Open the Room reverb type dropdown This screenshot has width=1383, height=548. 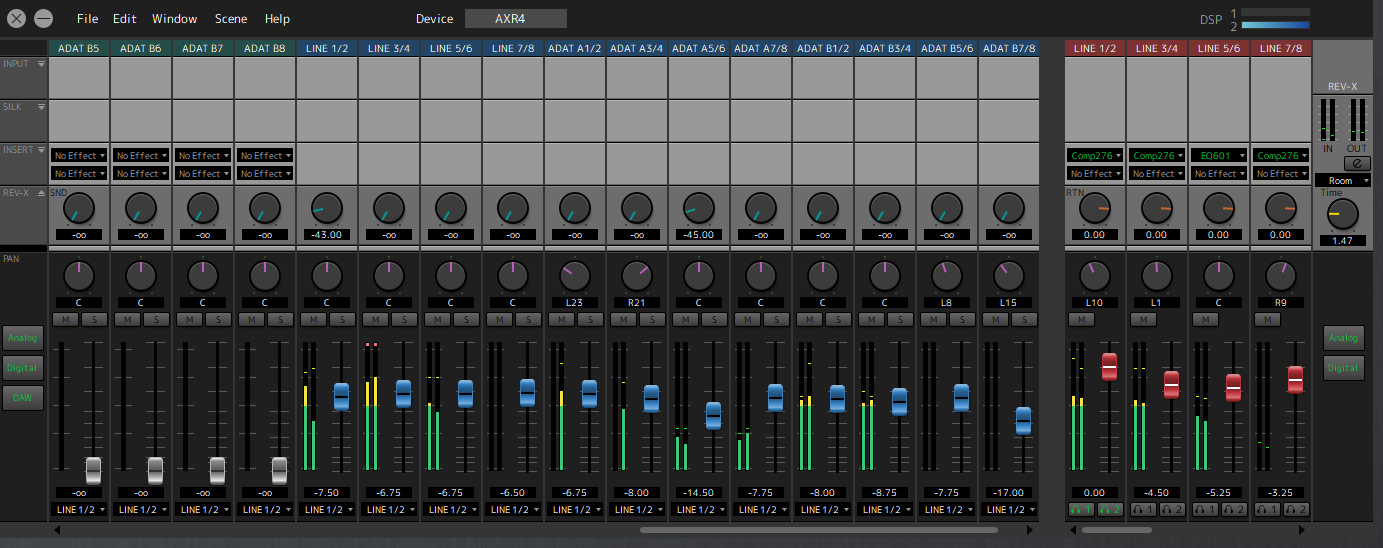pos(1342,181)
